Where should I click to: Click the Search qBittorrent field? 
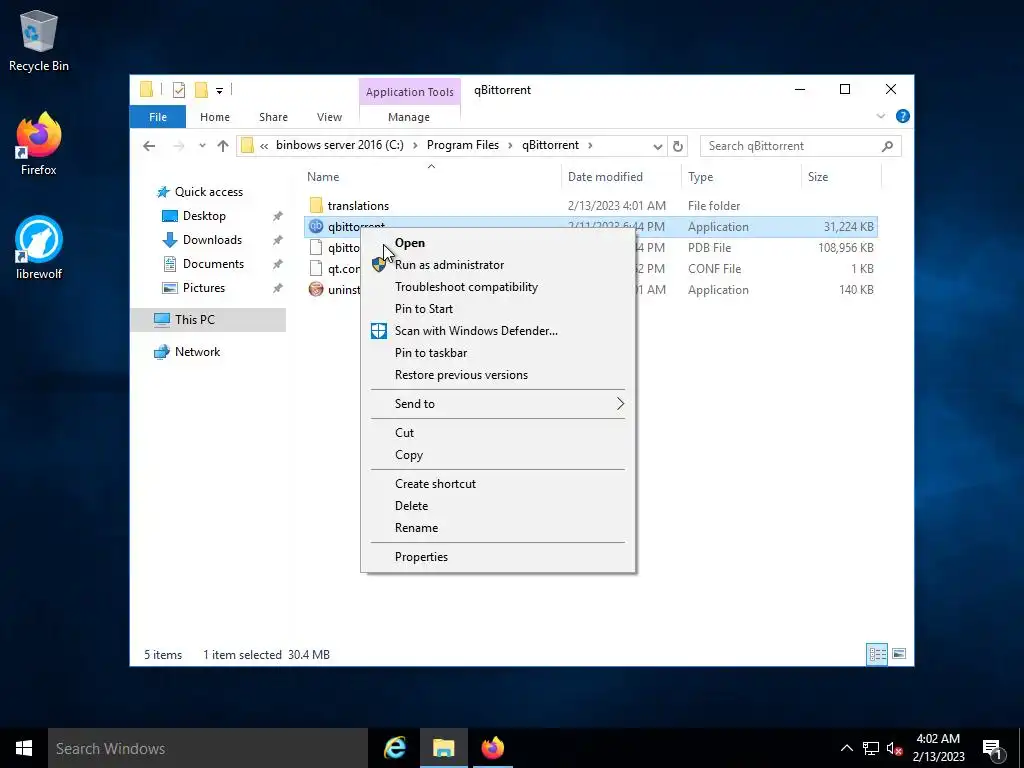coord(801,146)
